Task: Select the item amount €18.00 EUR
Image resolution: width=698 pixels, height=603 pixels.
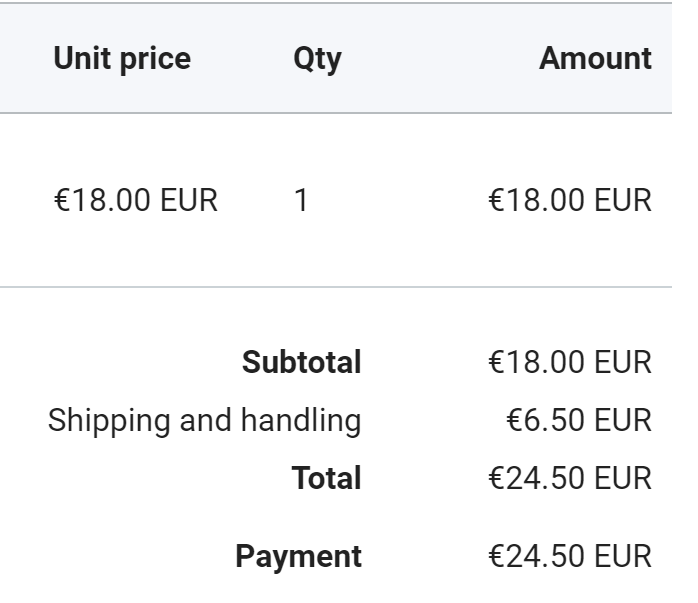Action: point(570,200)
